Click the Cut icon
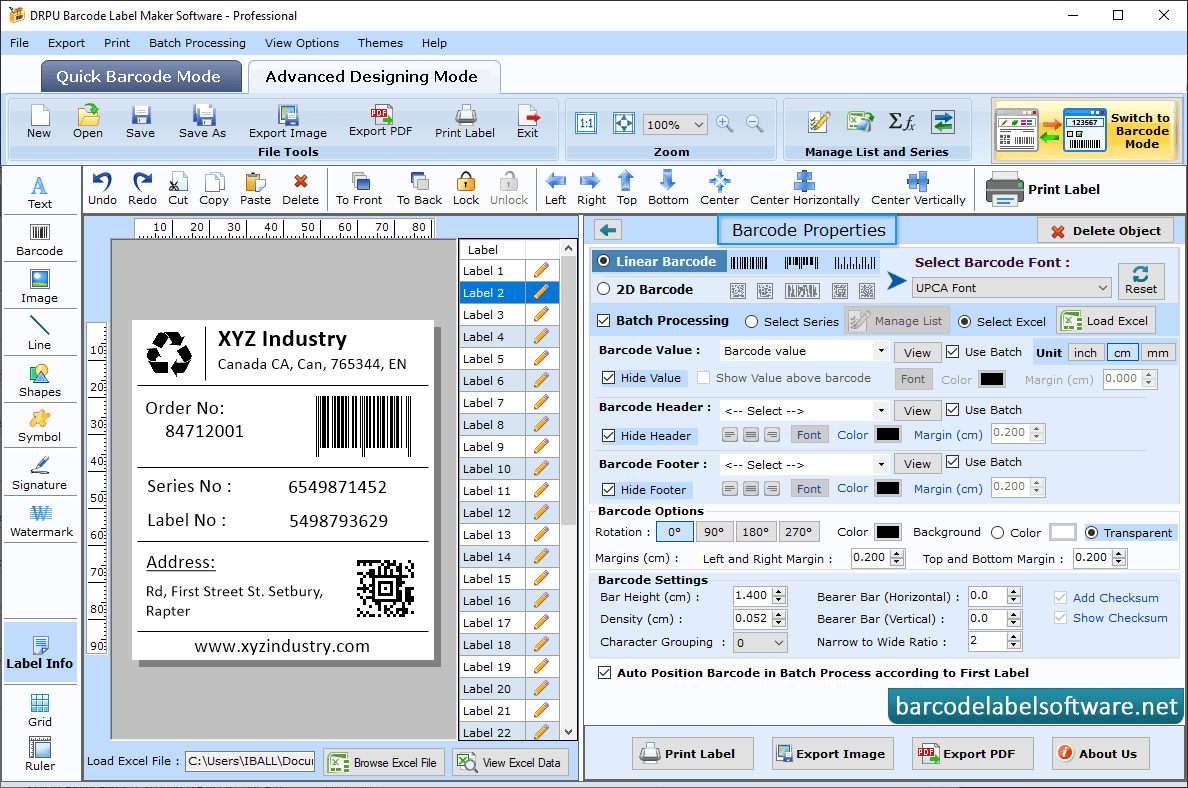1188x788 pixels. pyautogui.click(x=178, y=189)
